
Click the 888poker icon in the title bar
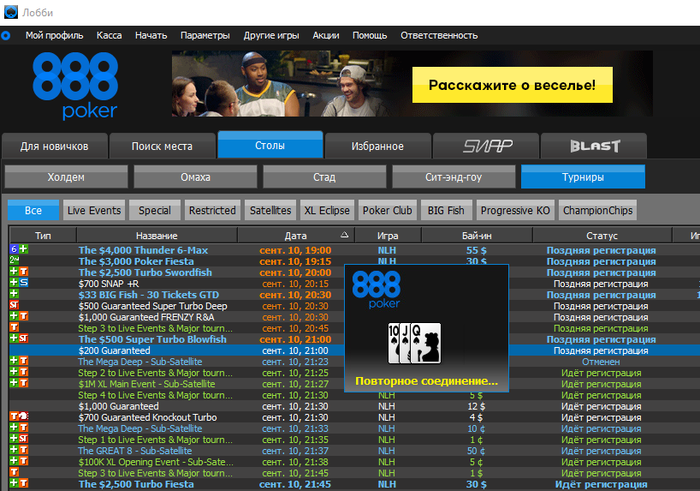coord(11,12)
